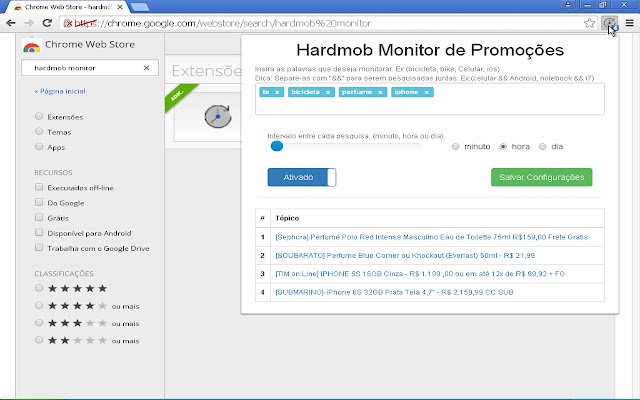This screenshot has width=640, height=400.
Task: Remove the 'bicicleta' keyword tag
Action: pos(328,92)
